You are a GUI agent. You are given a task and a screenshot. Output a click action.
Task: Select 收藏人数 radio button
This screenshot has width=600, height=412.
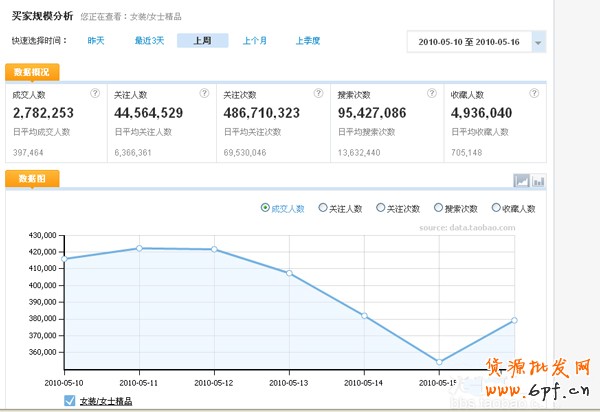(x=496, y=208)
